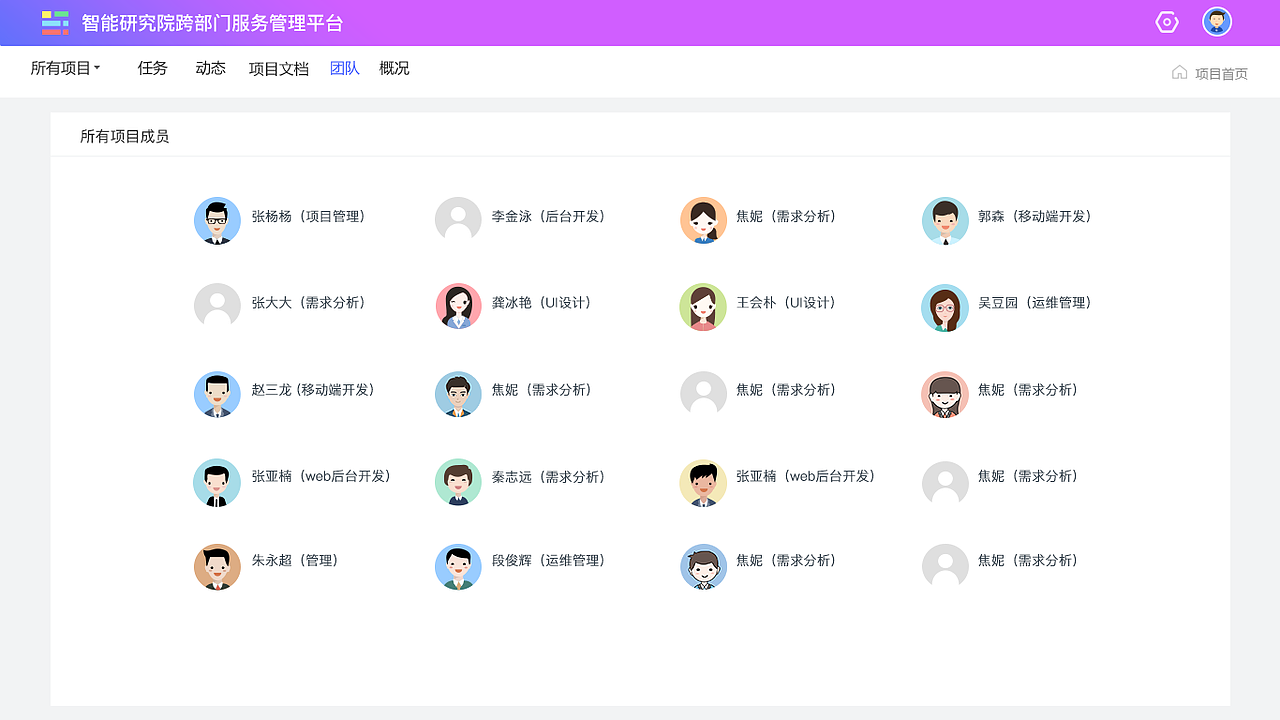Click 吴豆园 (运维管理) avatar
This screenshot has height=720, width=1280.
945,307
